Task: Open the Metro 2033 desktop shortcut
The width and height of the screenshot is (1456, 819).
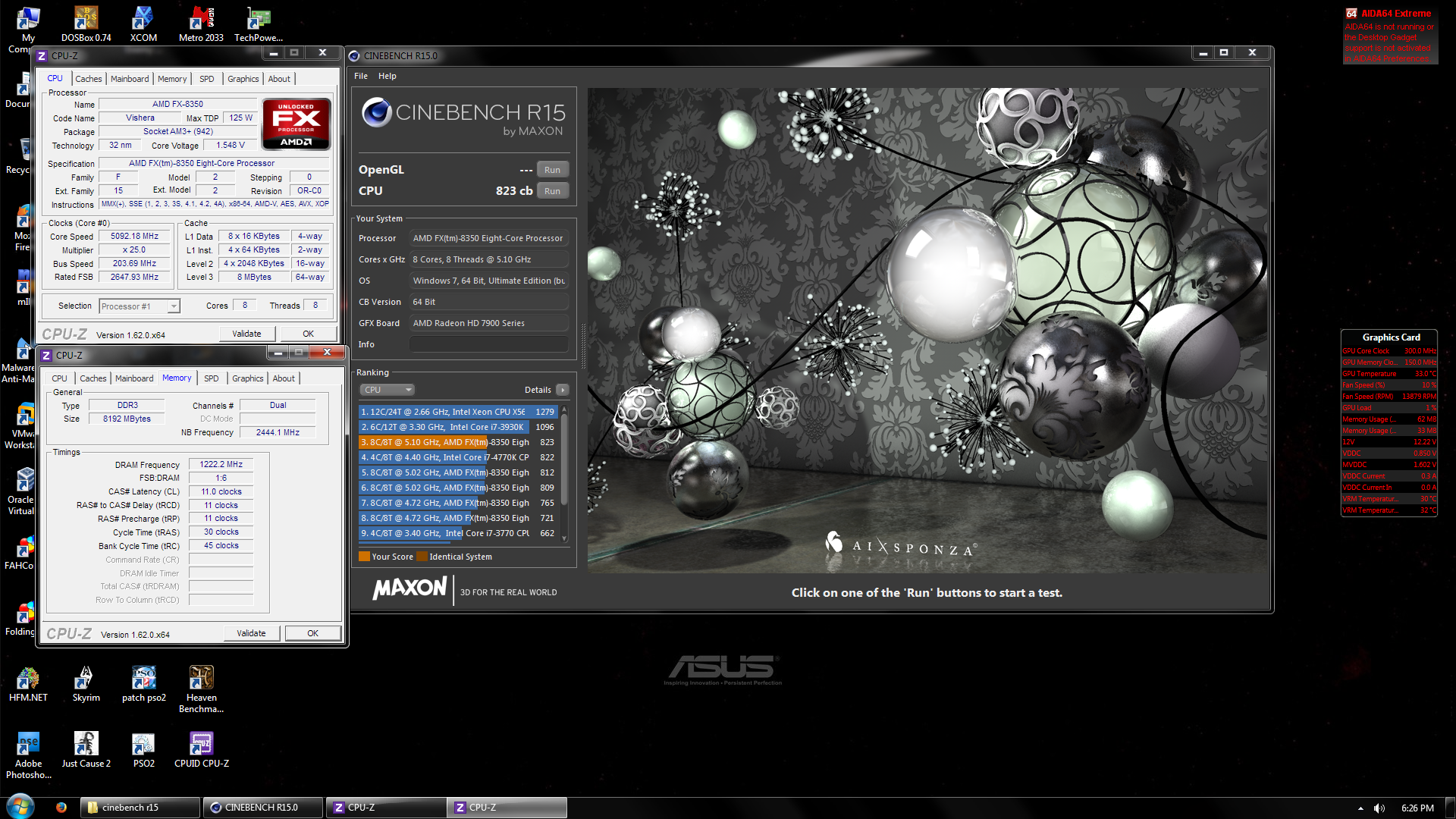Action: point(201,24)
